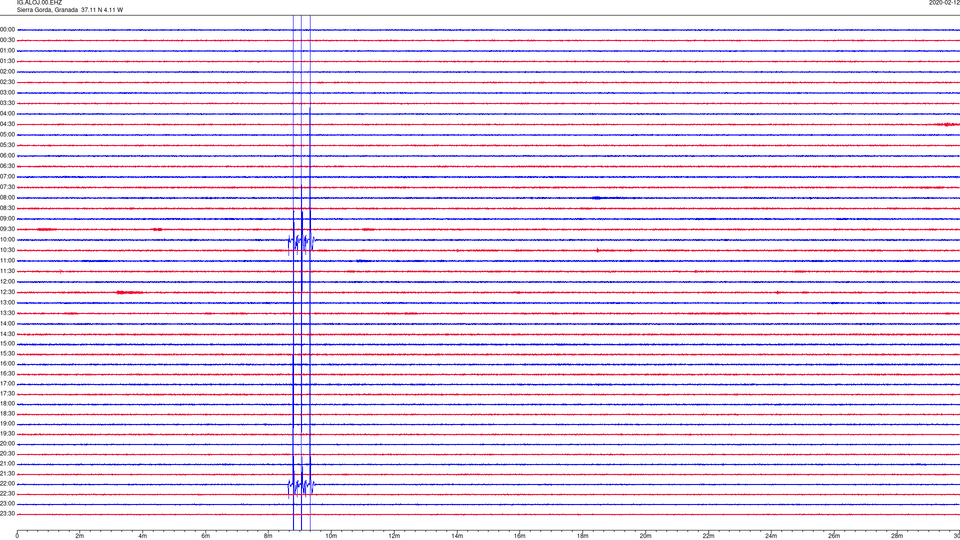Select the 02:30 trace label
The width and height of the screenshot is (960, 540).
click(x=7, y=82)
